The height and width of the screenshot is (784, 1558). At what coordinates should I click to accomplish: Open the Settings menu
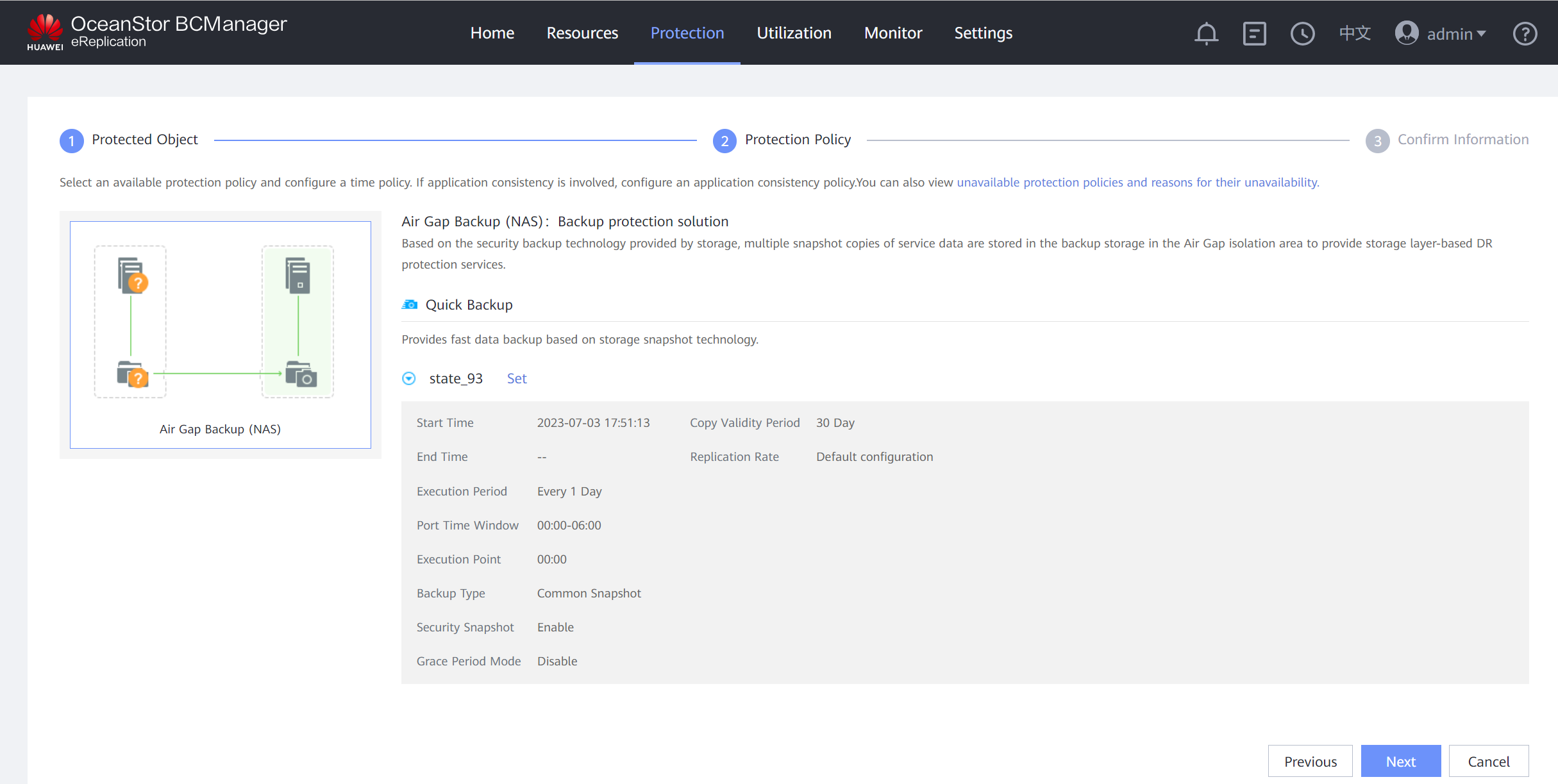[983, 33]
